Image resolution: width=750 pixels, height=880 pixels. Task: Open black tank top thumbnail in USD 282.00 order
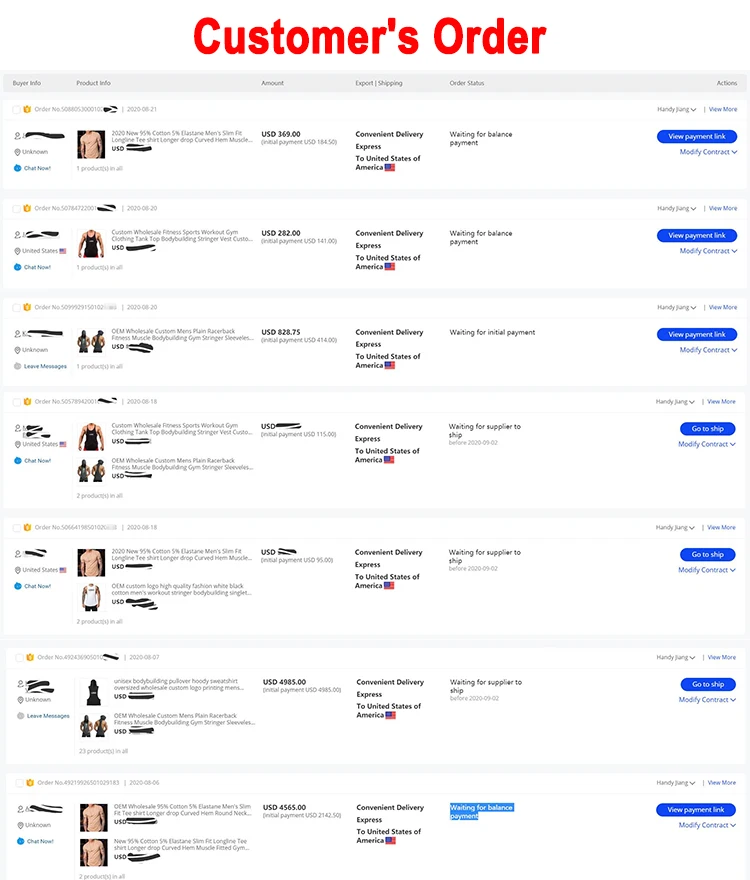click(91, 243)
